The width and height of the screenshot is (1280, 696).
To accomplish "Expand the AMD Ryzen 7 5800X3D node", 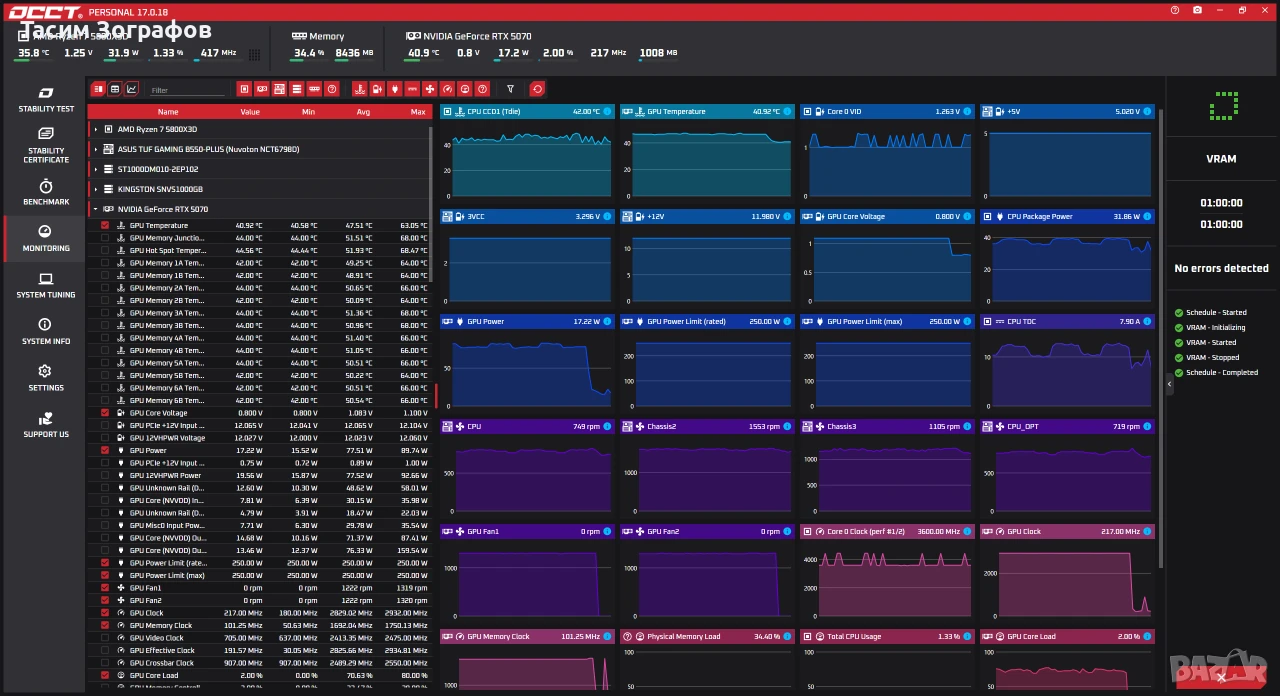I will [x=96, y=129].
